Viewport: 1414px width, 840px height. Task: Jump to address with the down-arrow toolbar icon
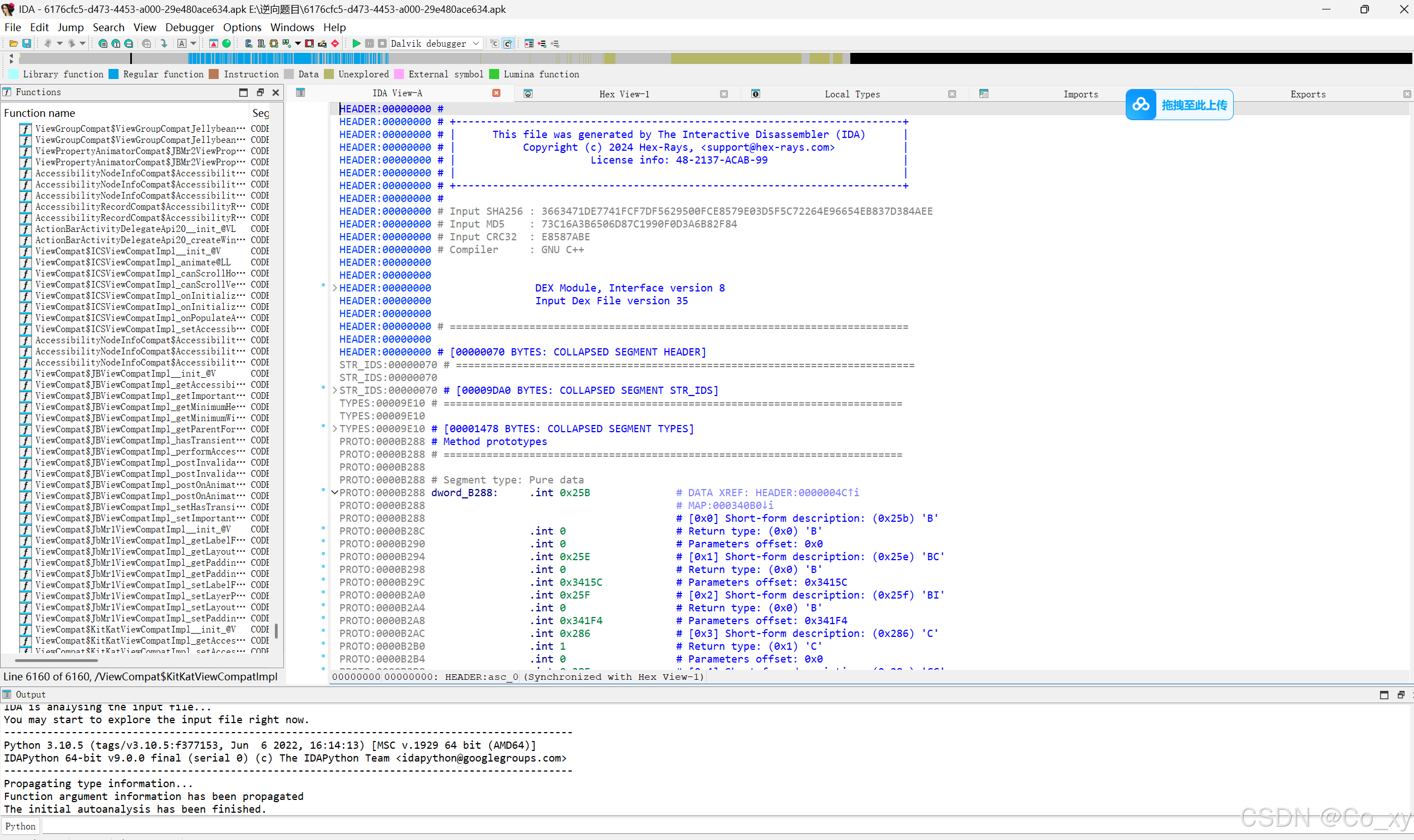pos(164,43)
